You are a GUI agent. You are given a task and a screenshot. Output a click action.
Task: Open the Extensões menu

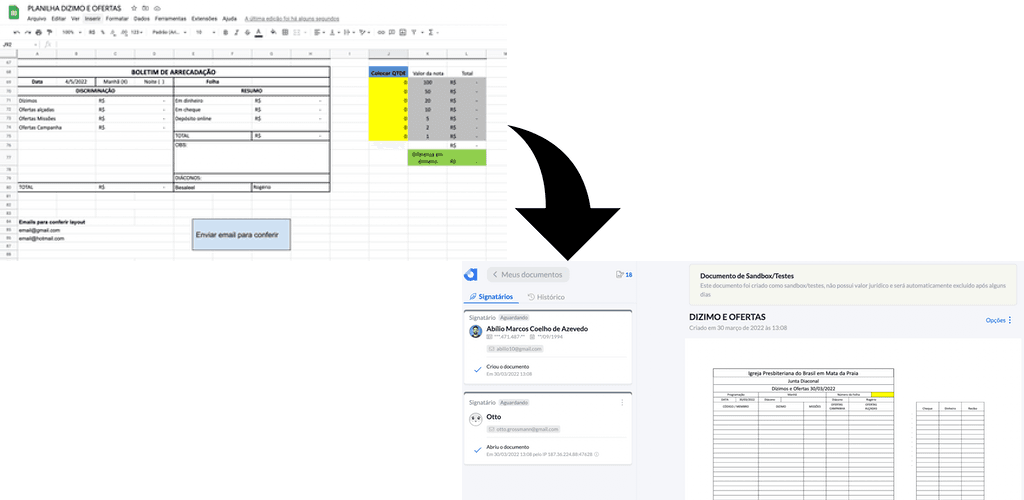(204, 19)
